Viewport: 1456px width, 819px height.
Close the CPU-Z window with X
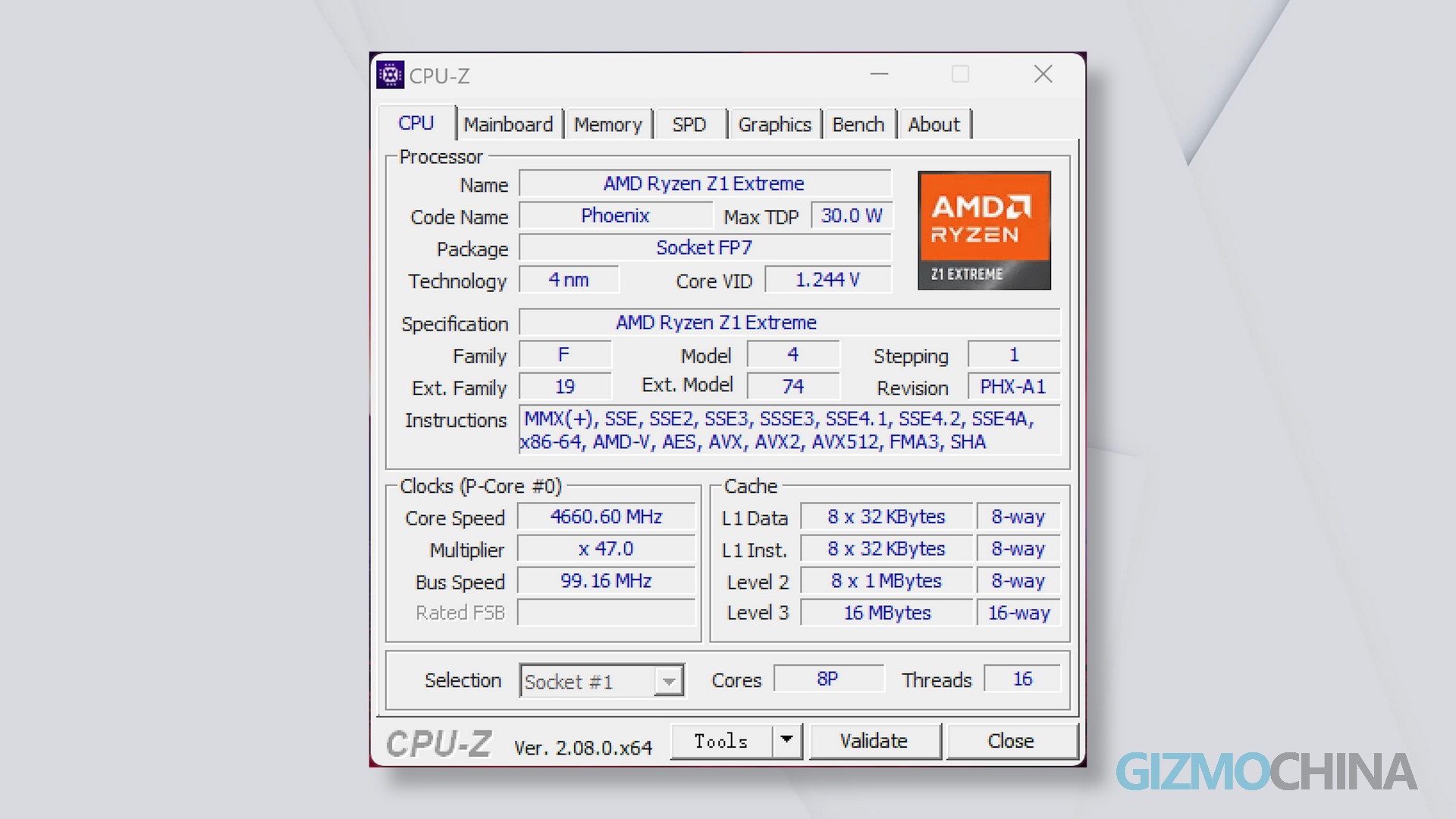(x=1043, y=74)
